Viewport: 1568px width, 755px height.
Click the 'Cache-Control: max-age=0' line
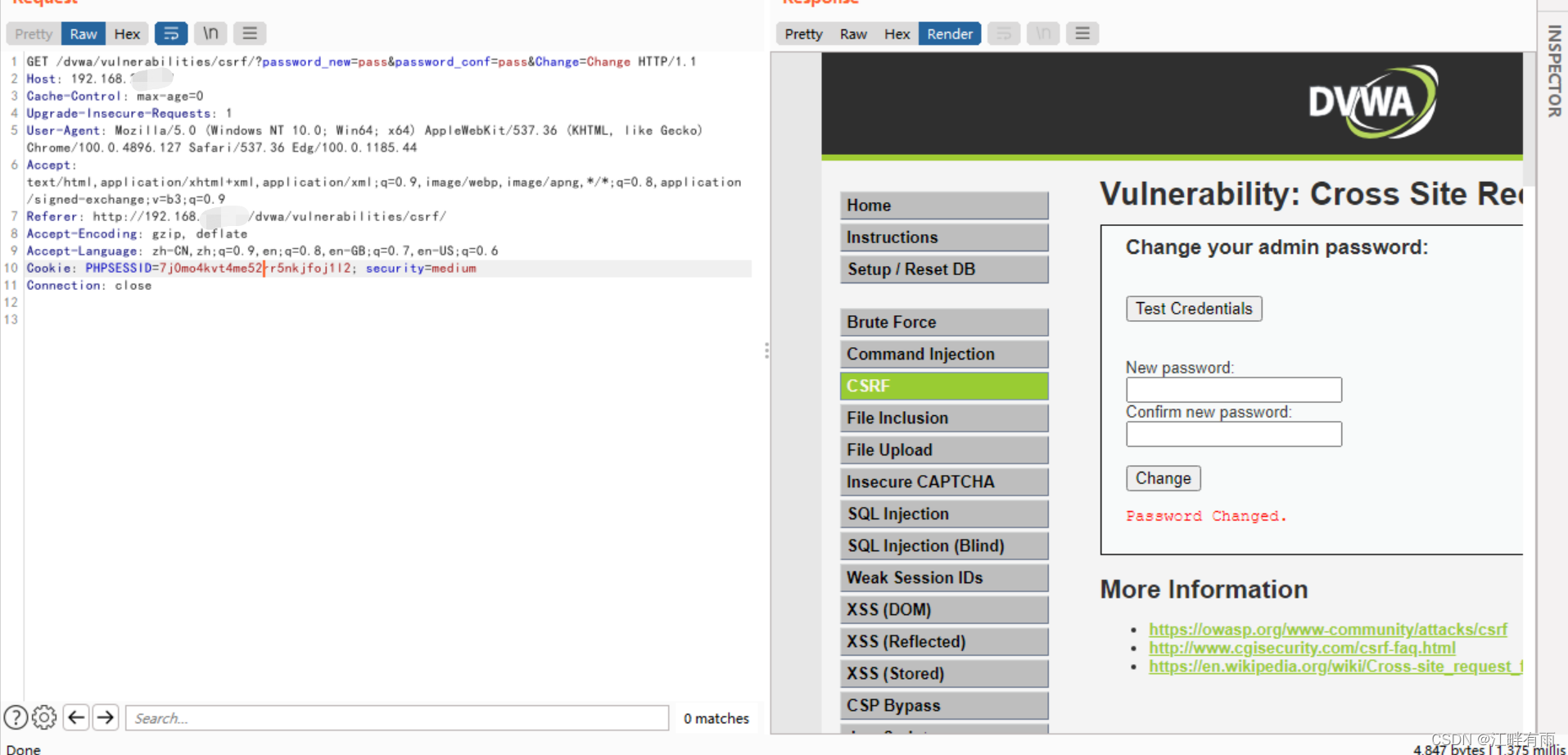(x=115, y=96)
